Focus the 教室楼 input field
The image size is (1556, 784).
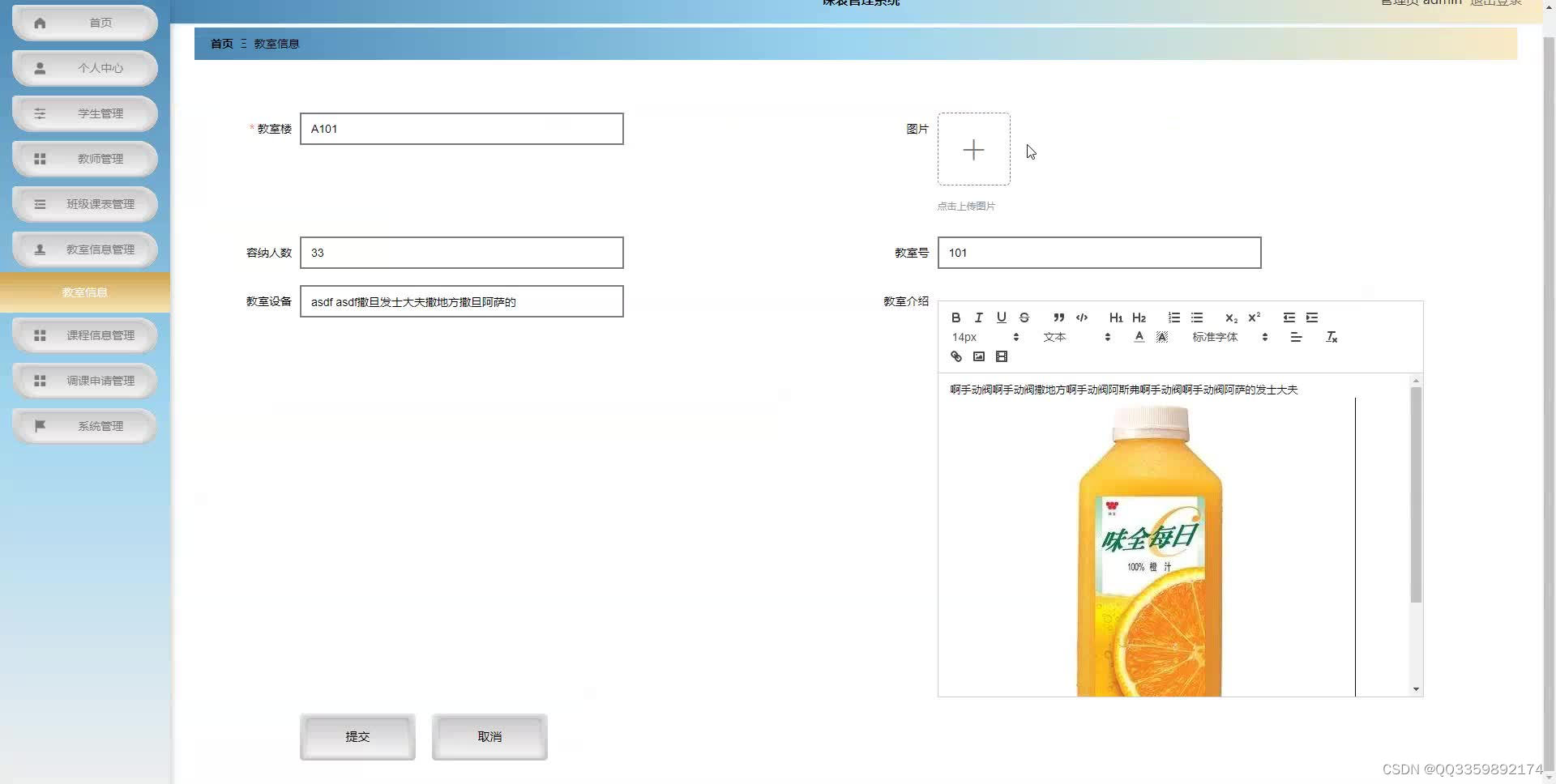462,129
